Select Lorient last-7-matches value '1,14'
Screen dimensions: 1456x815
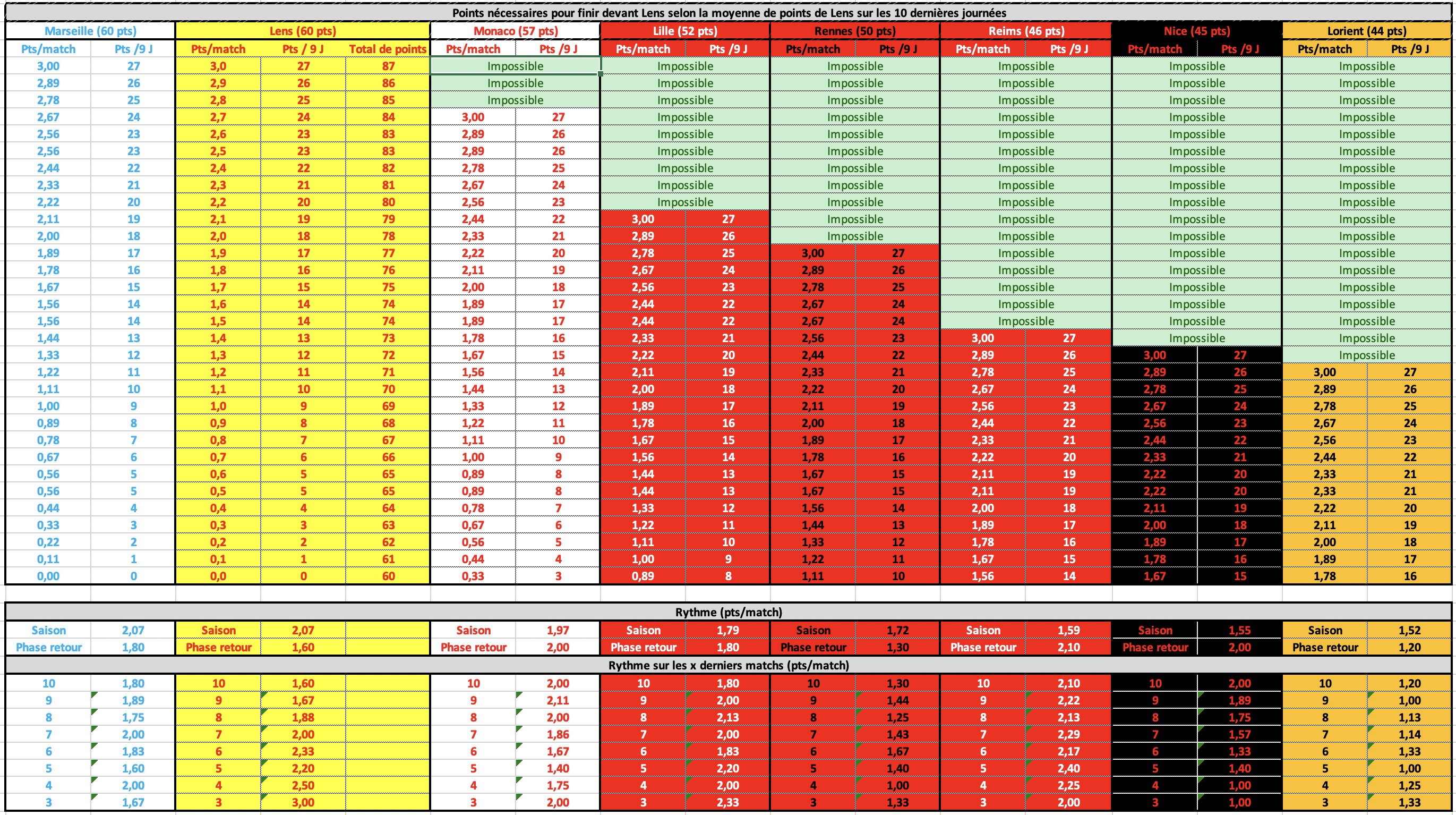point(1410,734)
